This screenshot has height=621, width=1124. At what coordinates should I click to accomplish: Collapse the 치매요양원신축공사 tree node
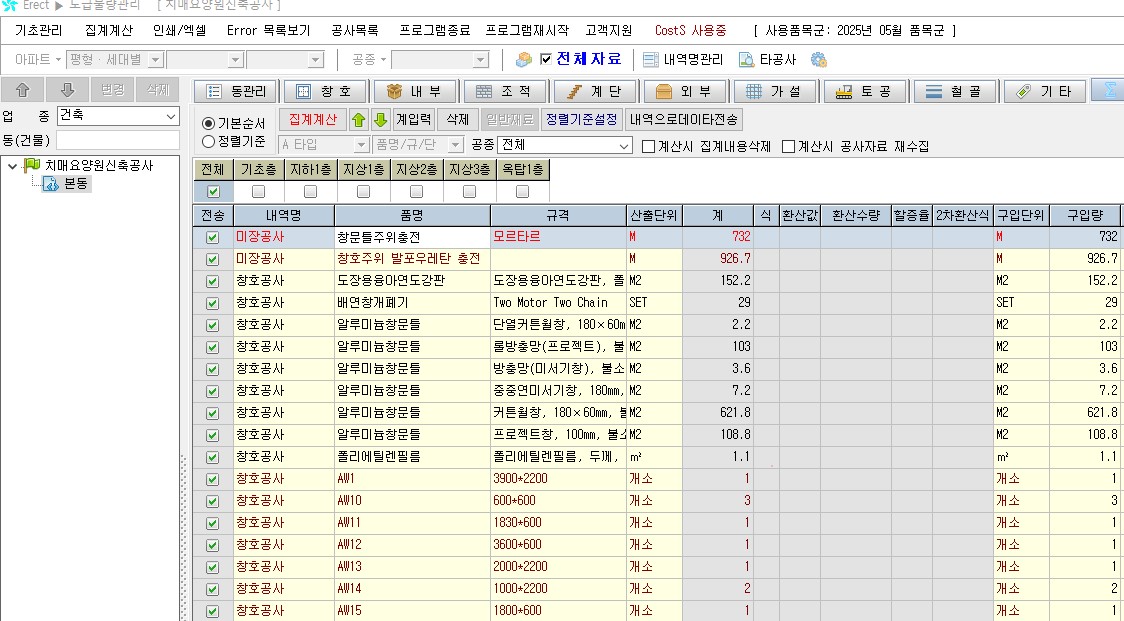(x=13, y=166)
